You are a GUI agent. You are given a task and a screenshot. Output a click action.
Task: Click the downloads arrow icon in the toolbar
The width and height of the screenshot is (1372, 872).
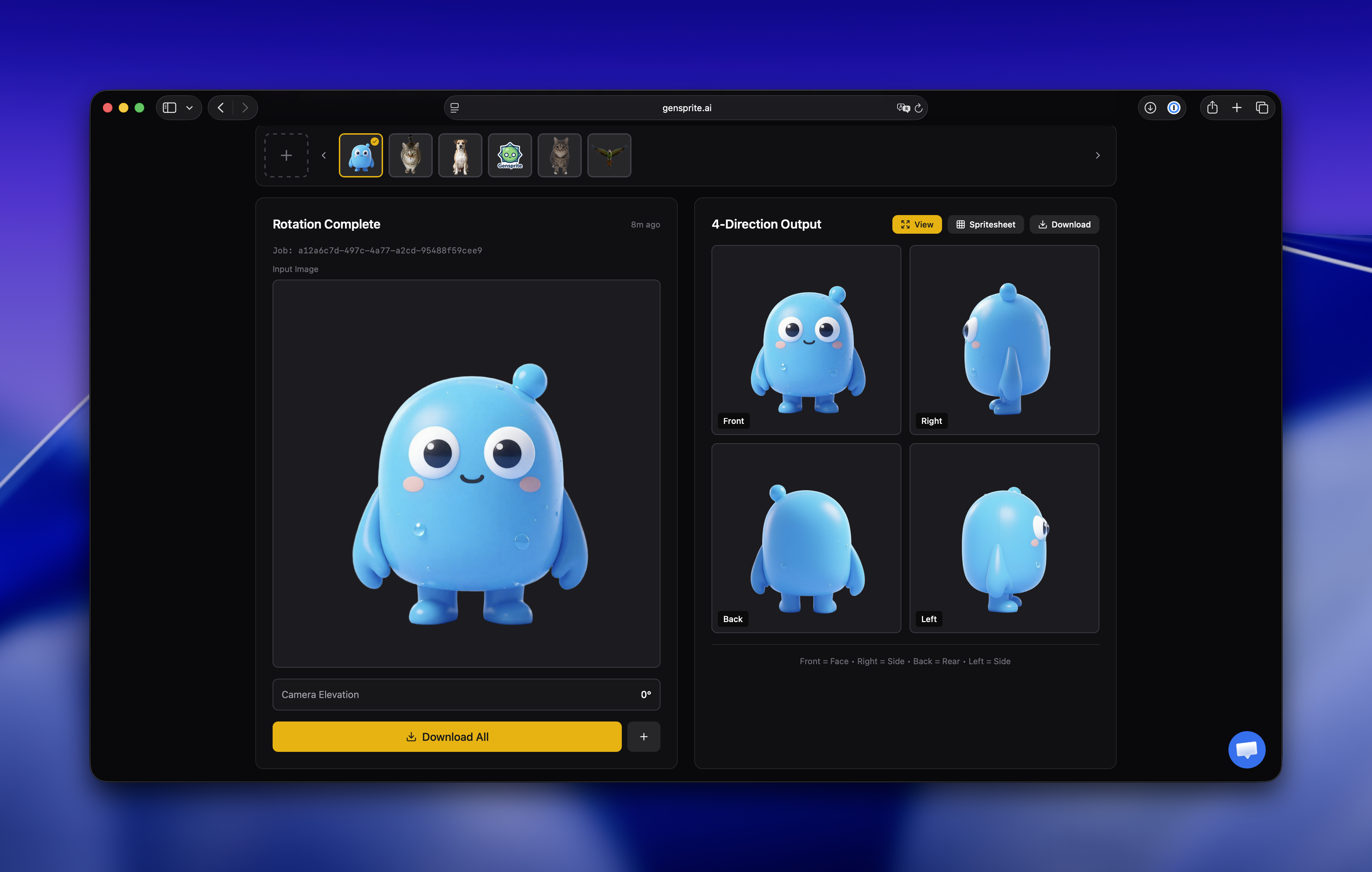click(1150, 107)
